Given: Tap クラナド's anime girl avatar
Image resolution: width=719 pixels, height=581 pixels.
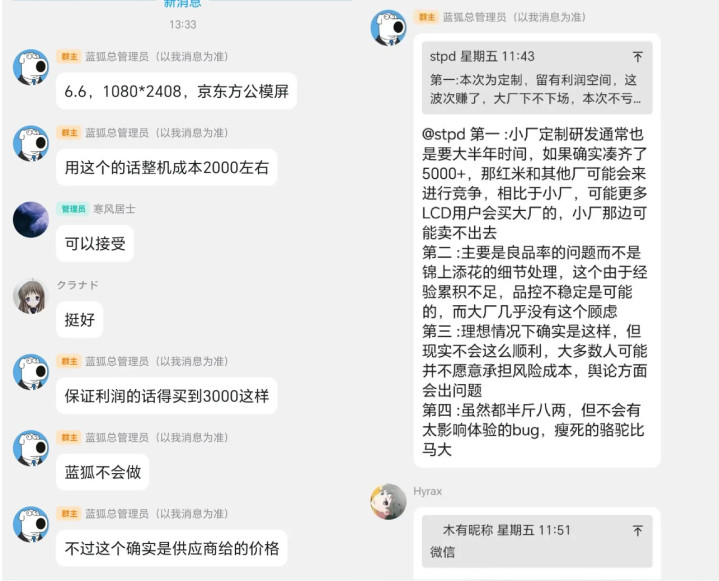Looking at the screenshot, I should point(31,296).
